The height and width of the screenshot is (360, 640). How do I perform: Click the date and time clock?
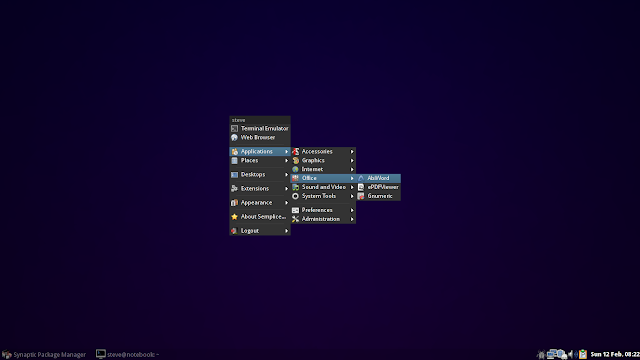[615, 354]
